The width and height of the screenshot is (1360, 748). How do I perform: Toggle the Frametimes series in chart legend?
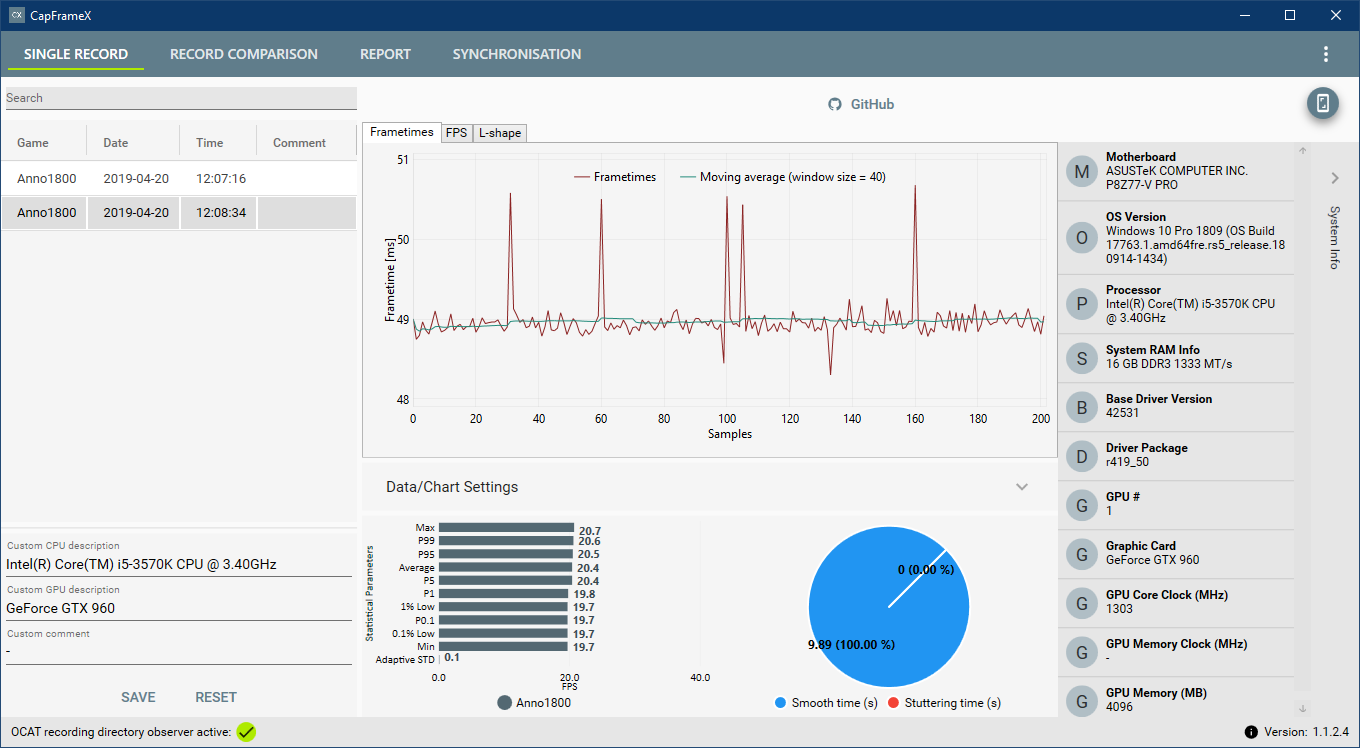click(x=615, y=177)
